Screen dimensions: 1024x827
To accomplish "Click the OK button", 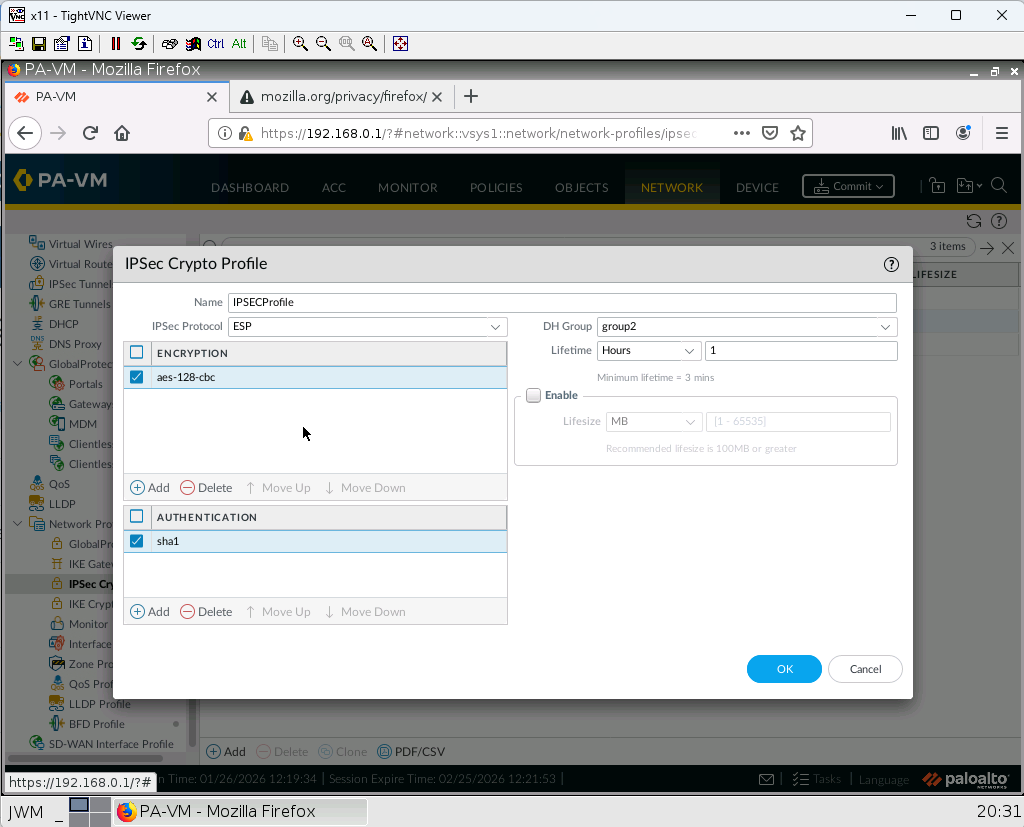I will tap(784, 669).
